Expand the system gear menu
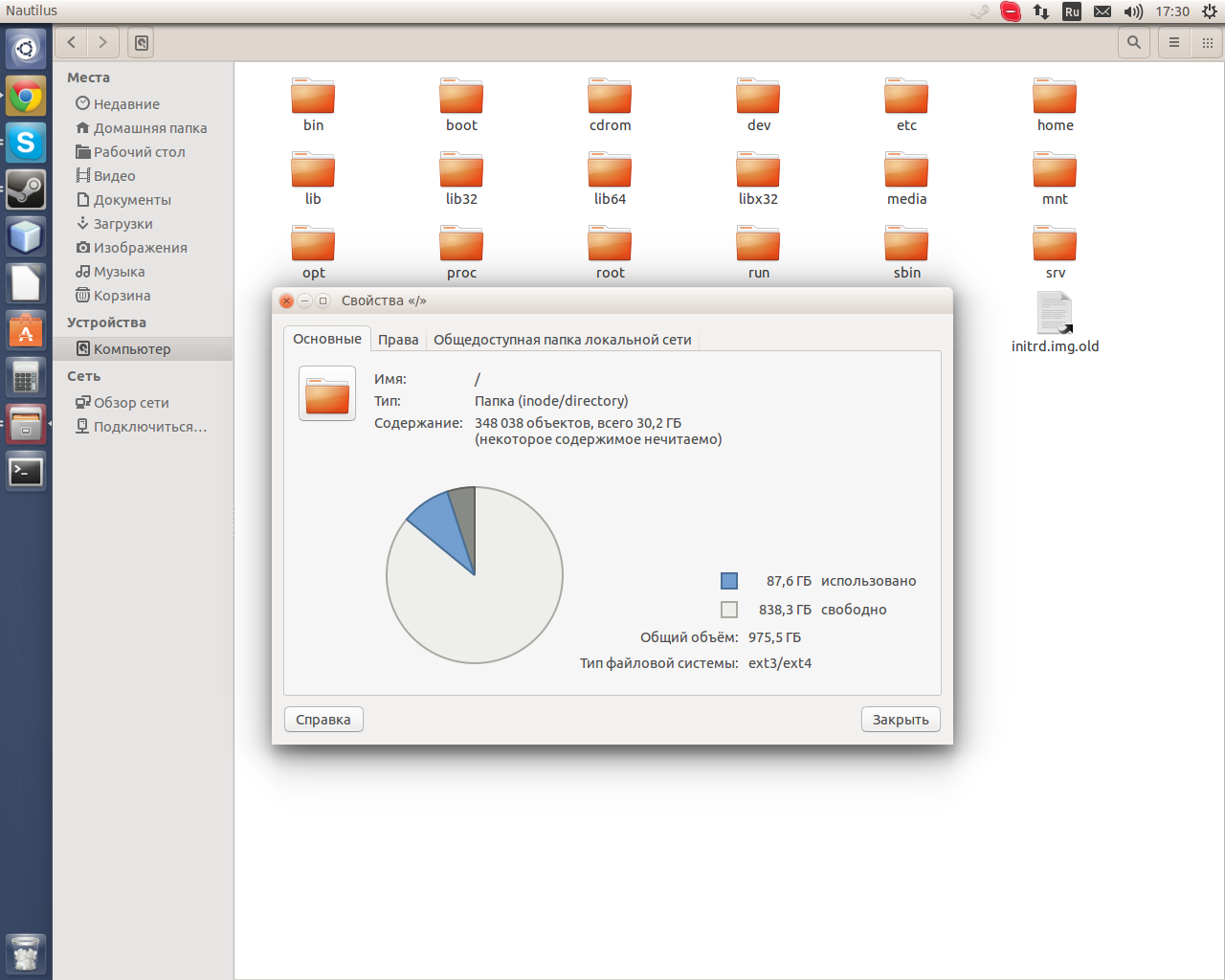The height and width of the screenshot is (980, 1225). pos(1210,11)
